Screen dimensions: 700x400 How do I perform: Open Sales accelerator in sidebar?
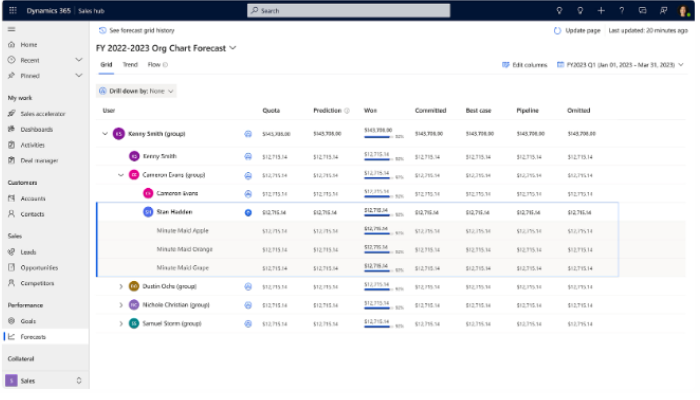[40, 113]
